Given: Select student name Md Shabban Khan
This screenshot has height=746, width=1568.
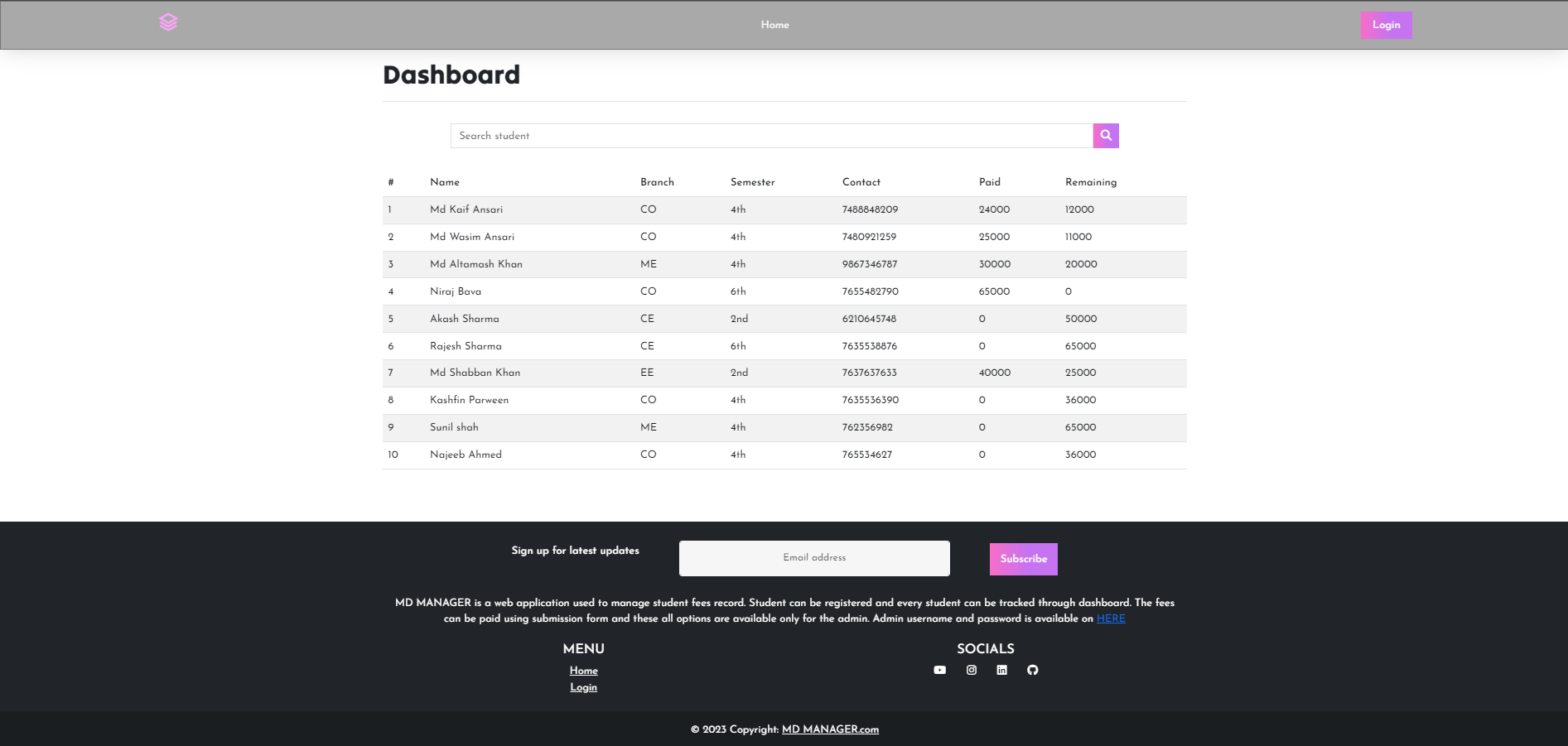Looking at the screenshot, I should [x=475, y=373].
